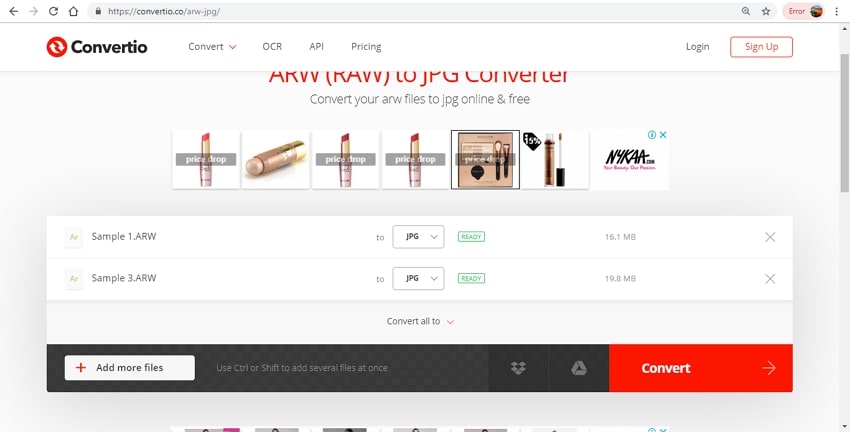Screen dimensions: 850x432
Task: Bookmark this page using the star icon
Action: pyautogui.click(x=766, y=11)
